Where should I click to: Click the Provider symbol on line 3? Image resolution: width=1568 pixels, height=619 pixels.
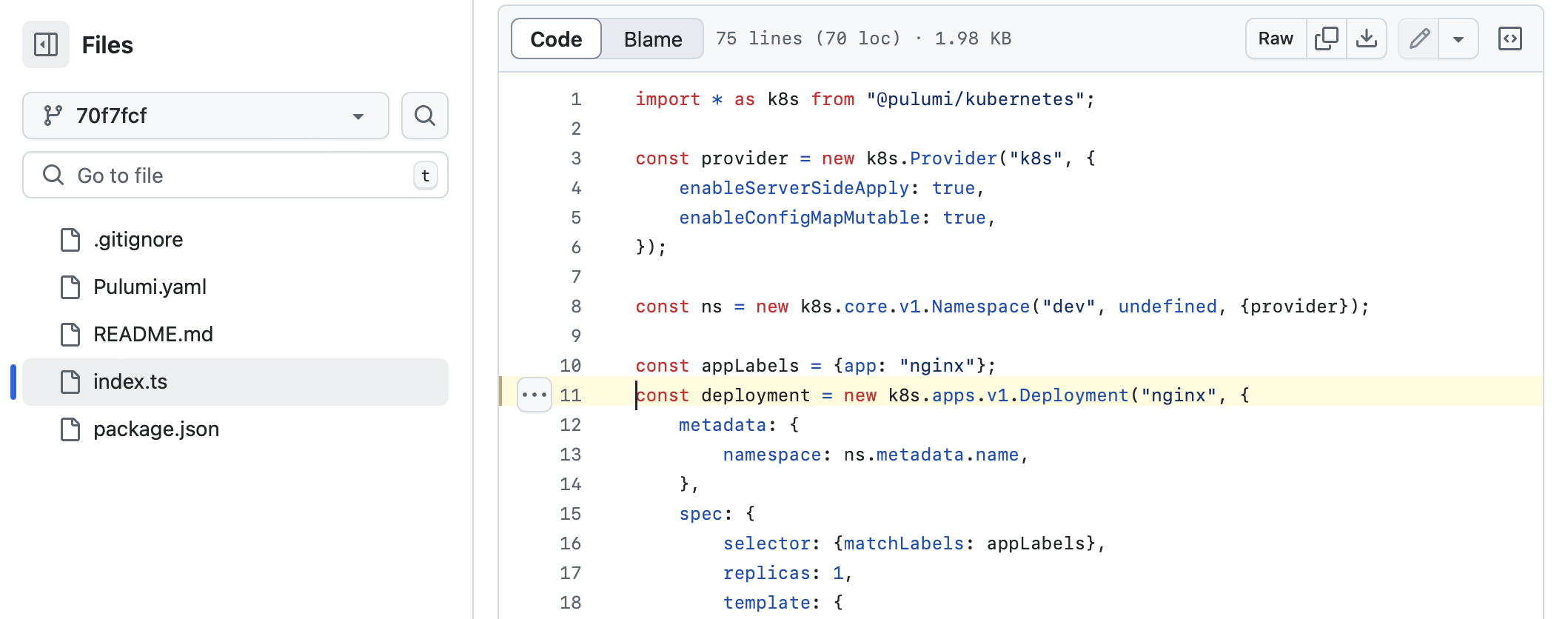pos(954,158)
